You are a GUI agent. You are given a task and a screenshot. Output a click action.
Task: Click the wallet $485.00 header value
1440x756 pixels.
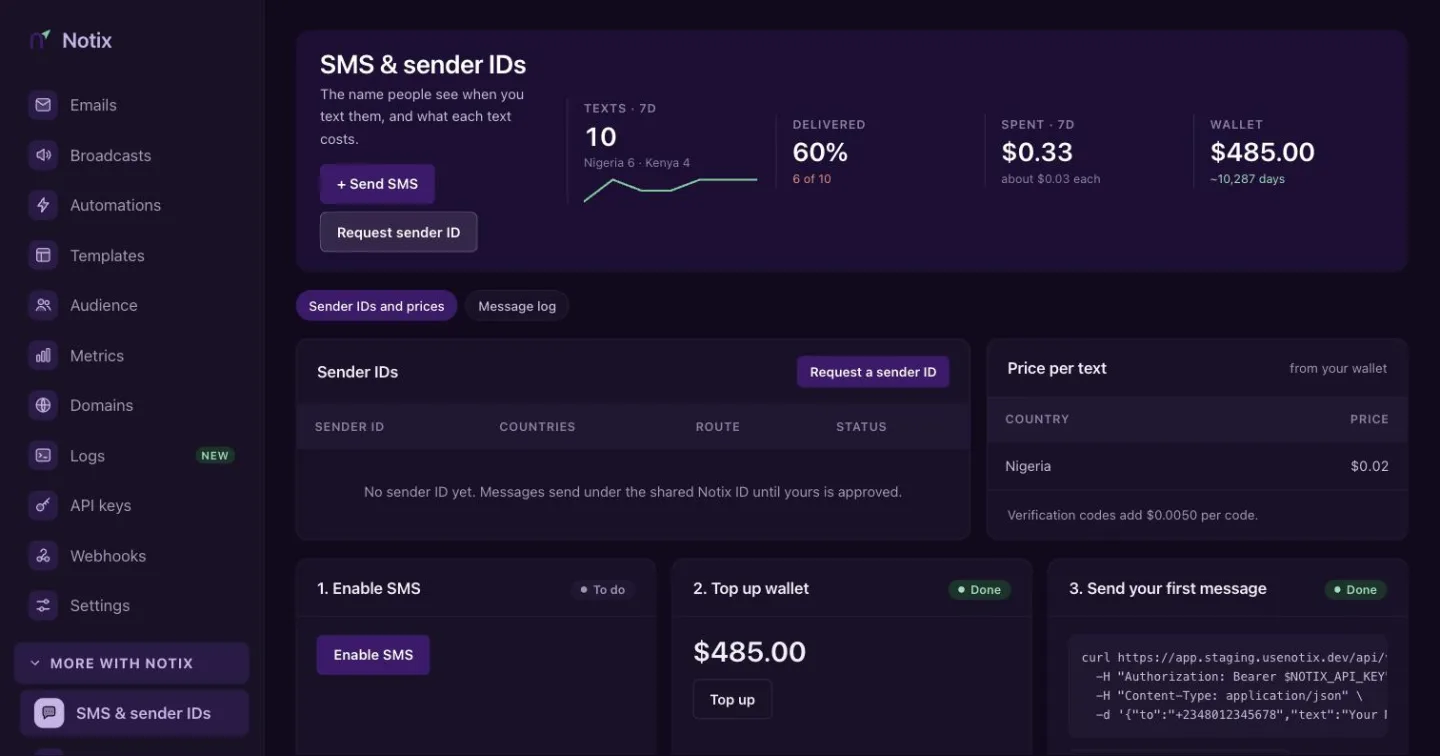(1262, 152)
